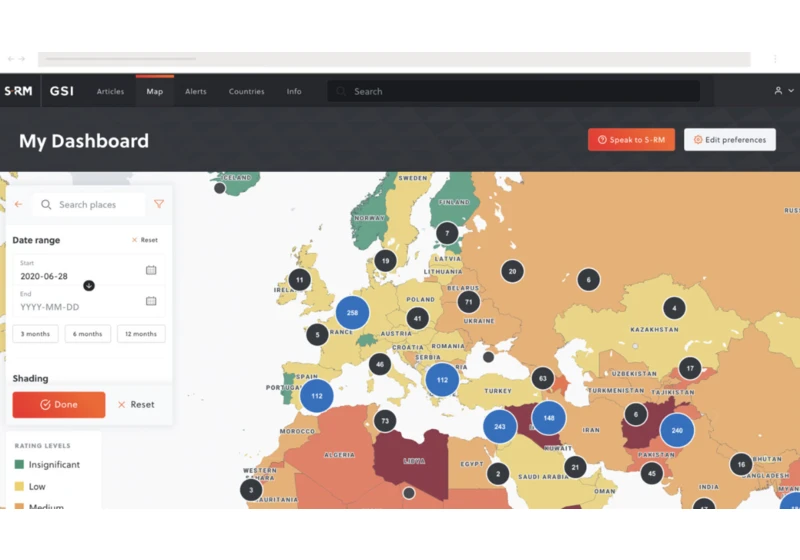800x560 pixels.
Task: Click the 71 marker near Belarus
Action: click(x=468, y=302)
